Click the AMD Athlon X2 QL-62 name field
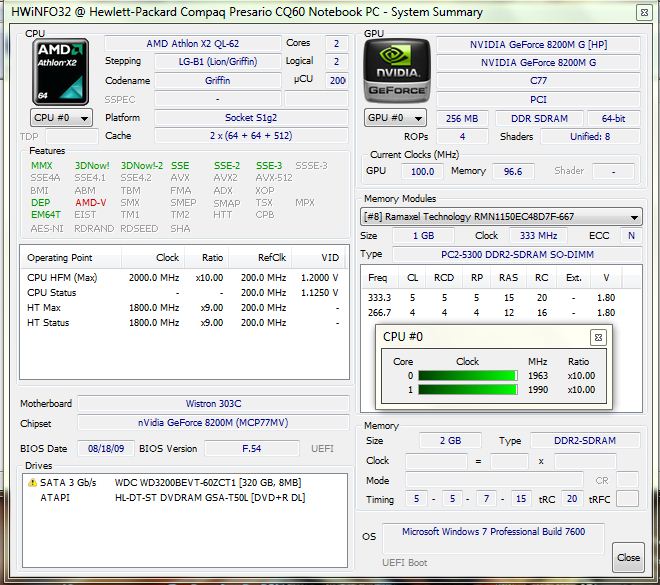 (x=192, y=43)
